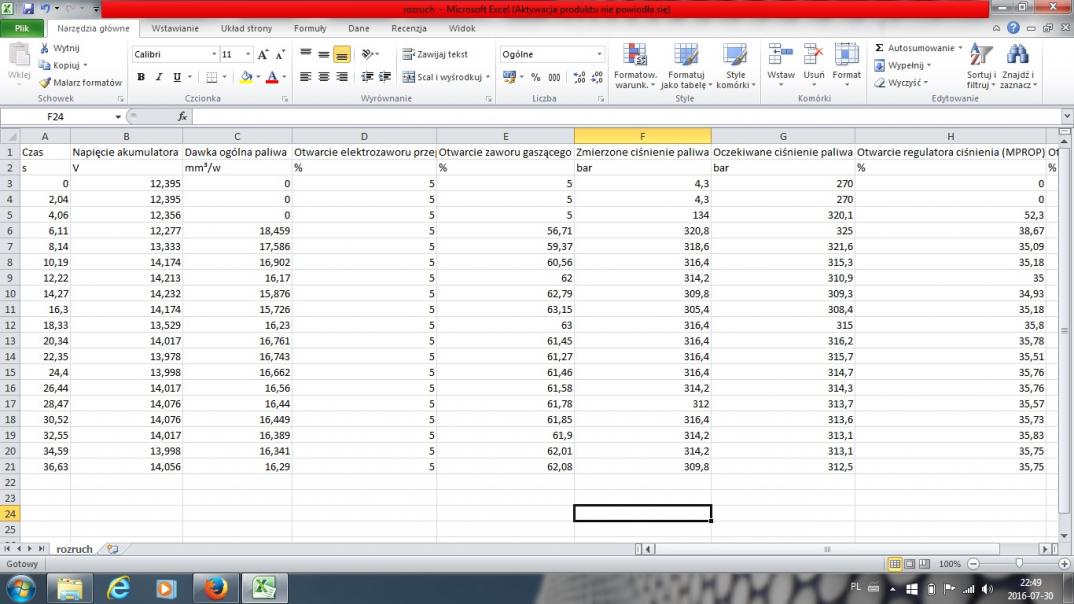Screen dimensions: 1074x604
Task: Switch to Formuły tab
Action: 310,28
